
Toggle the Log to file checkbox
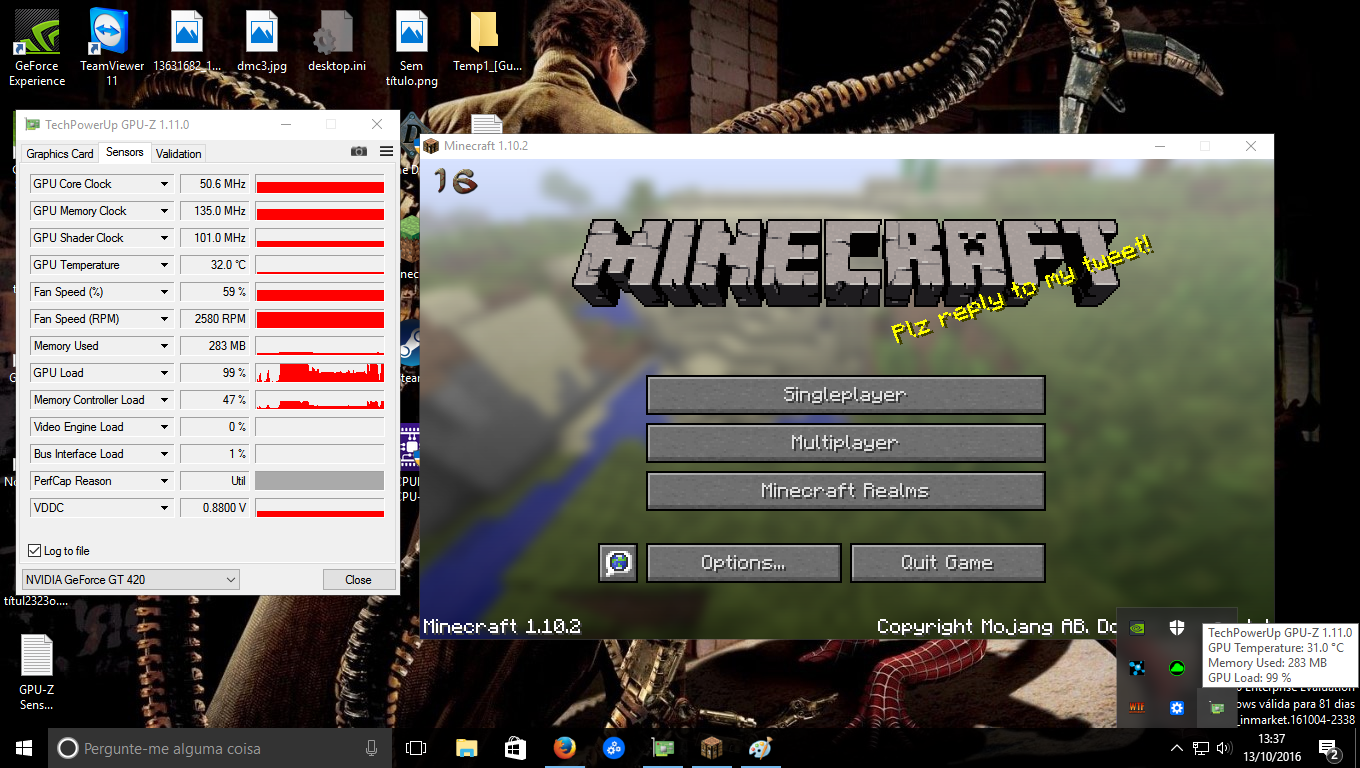pos(35,551)
